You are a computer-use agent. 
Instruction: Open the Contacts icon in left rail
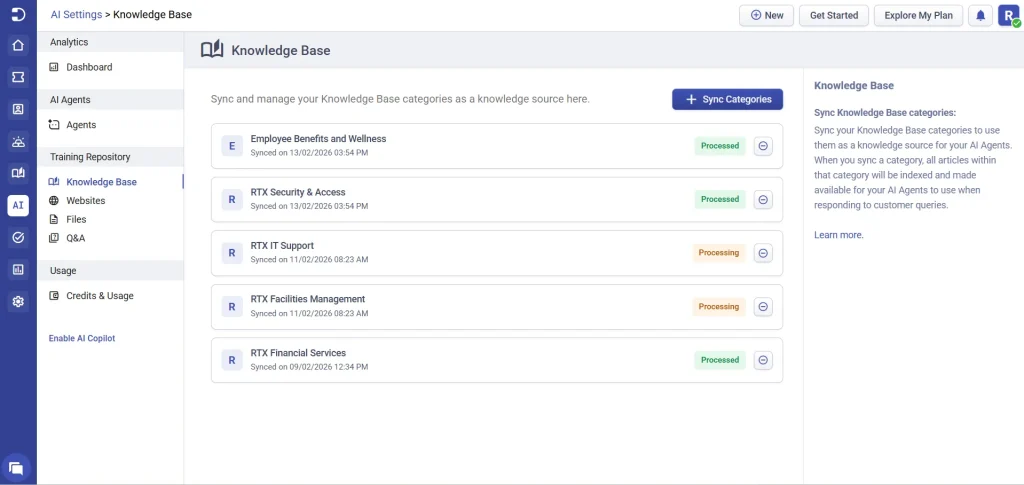[18, 109]
